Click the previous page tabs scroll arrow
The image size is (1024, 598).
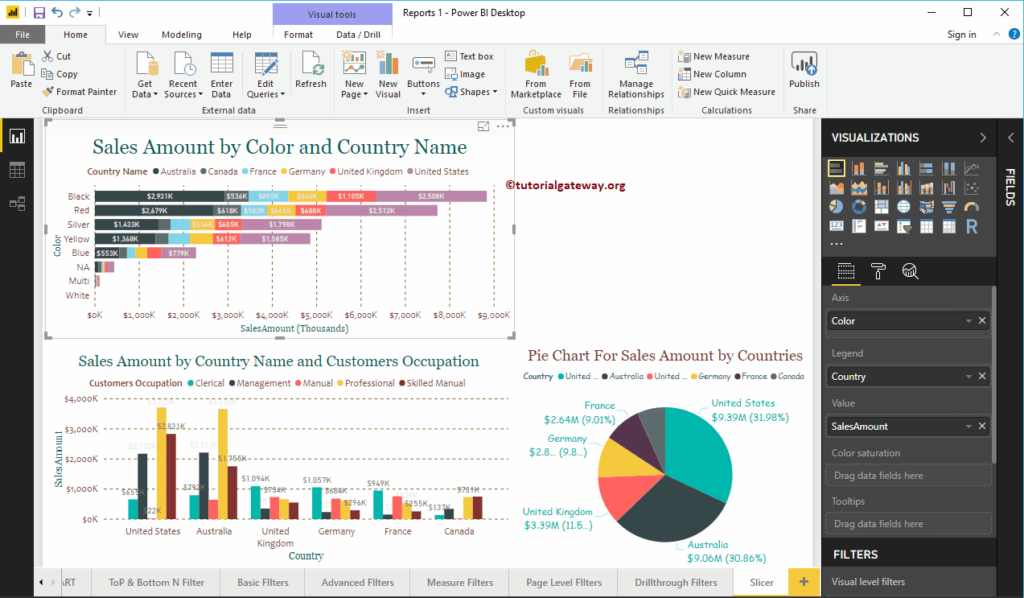tap(42, 582)
